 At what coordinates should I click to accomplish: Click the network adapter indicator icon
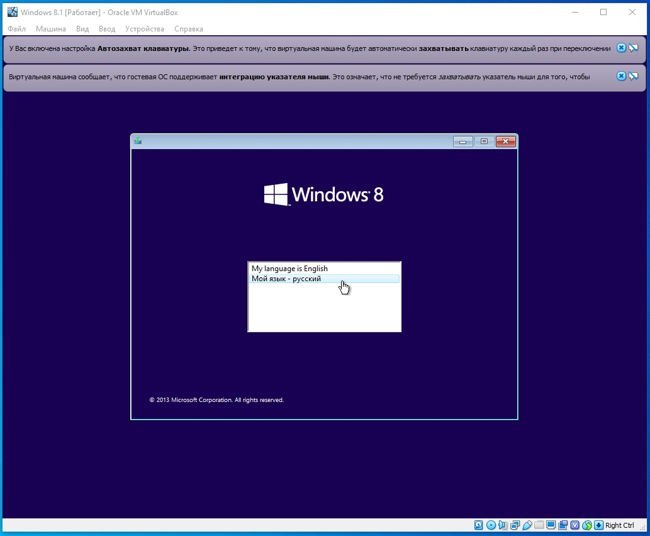(x=515, y=525)
